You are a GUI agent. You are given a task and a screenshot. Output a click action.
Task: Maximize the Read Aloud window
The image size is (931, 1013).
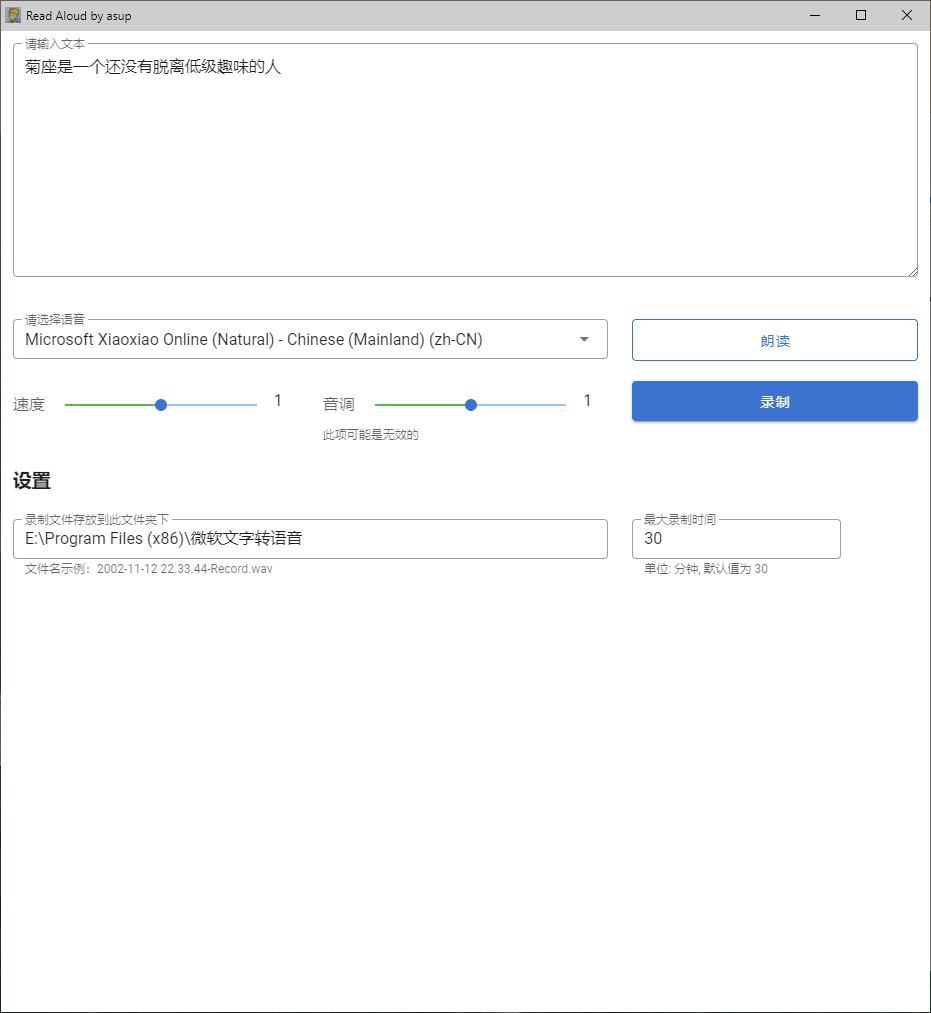pos(861,15)
